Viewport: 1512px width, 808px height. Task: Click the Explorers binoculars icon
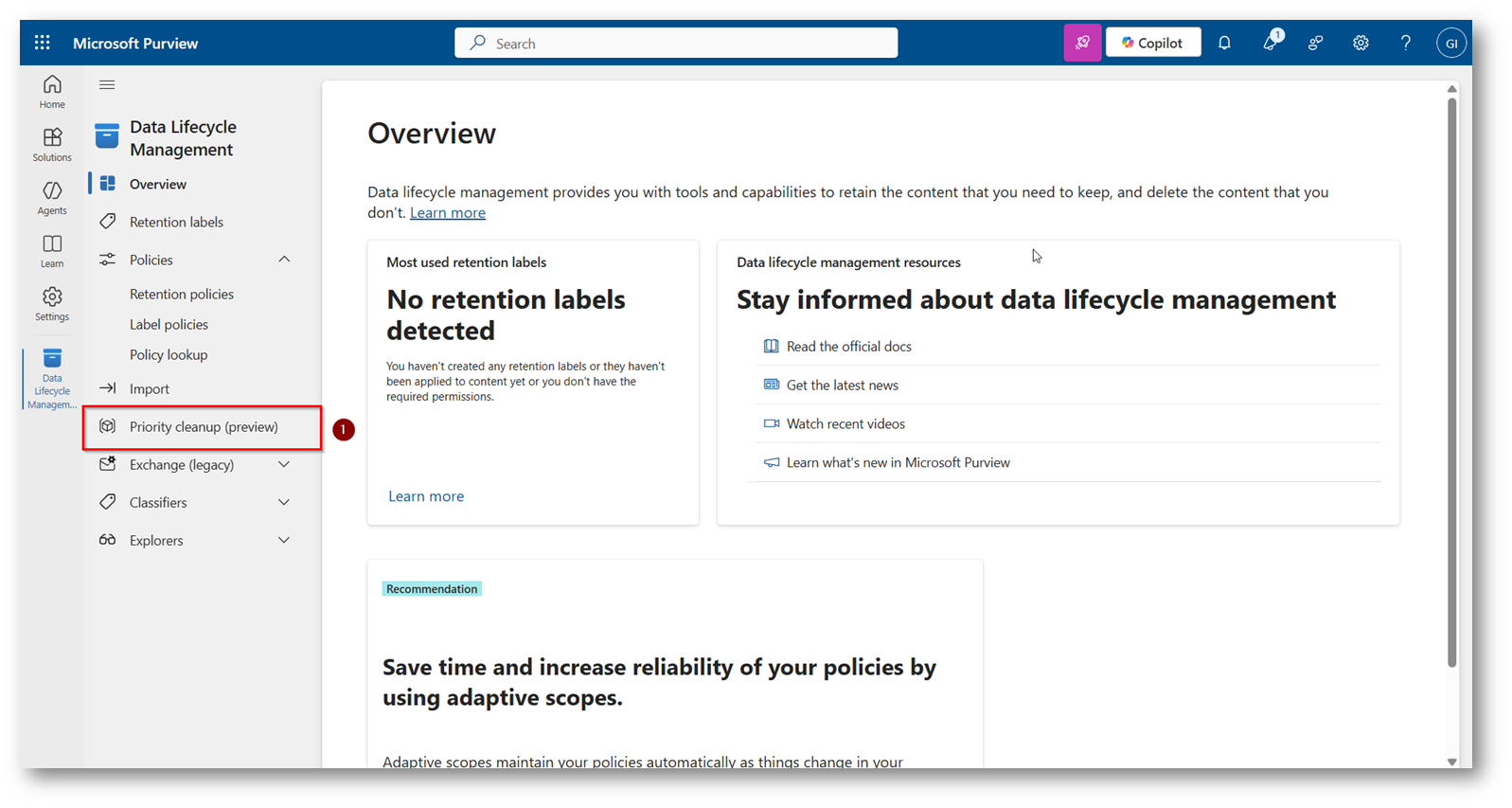pyautogui.click(x=108, y=540)
